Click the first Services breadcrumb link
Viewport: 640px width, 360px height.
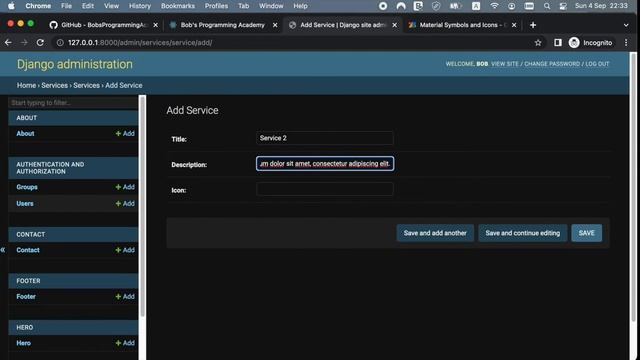point(54,85)
